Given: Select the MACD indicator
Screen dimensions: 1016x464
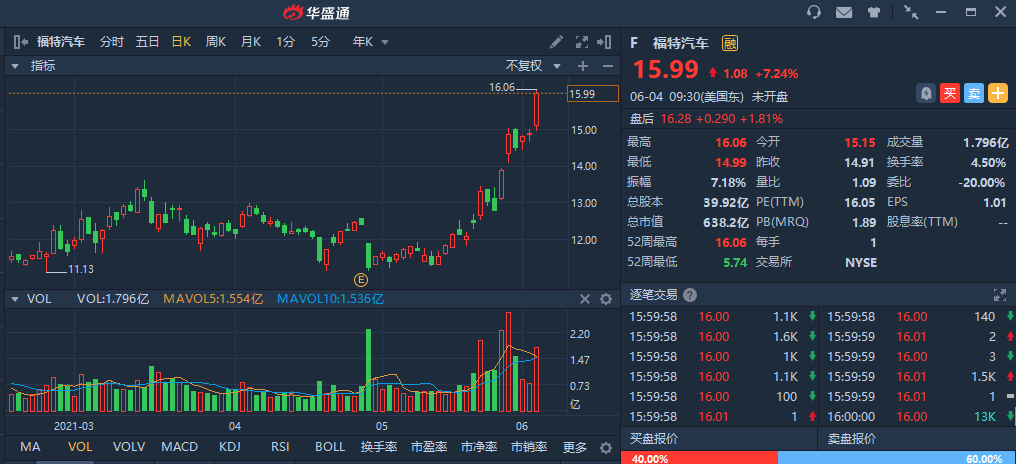Looking at the screenshot, I should (179, 447).
